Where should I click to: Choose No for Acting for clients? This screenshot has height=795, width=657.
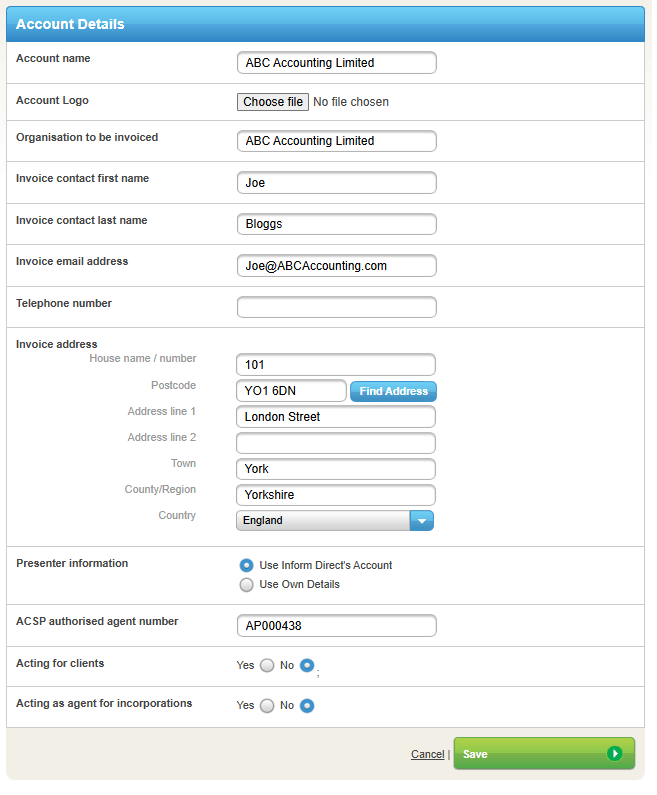coord(307,665)
